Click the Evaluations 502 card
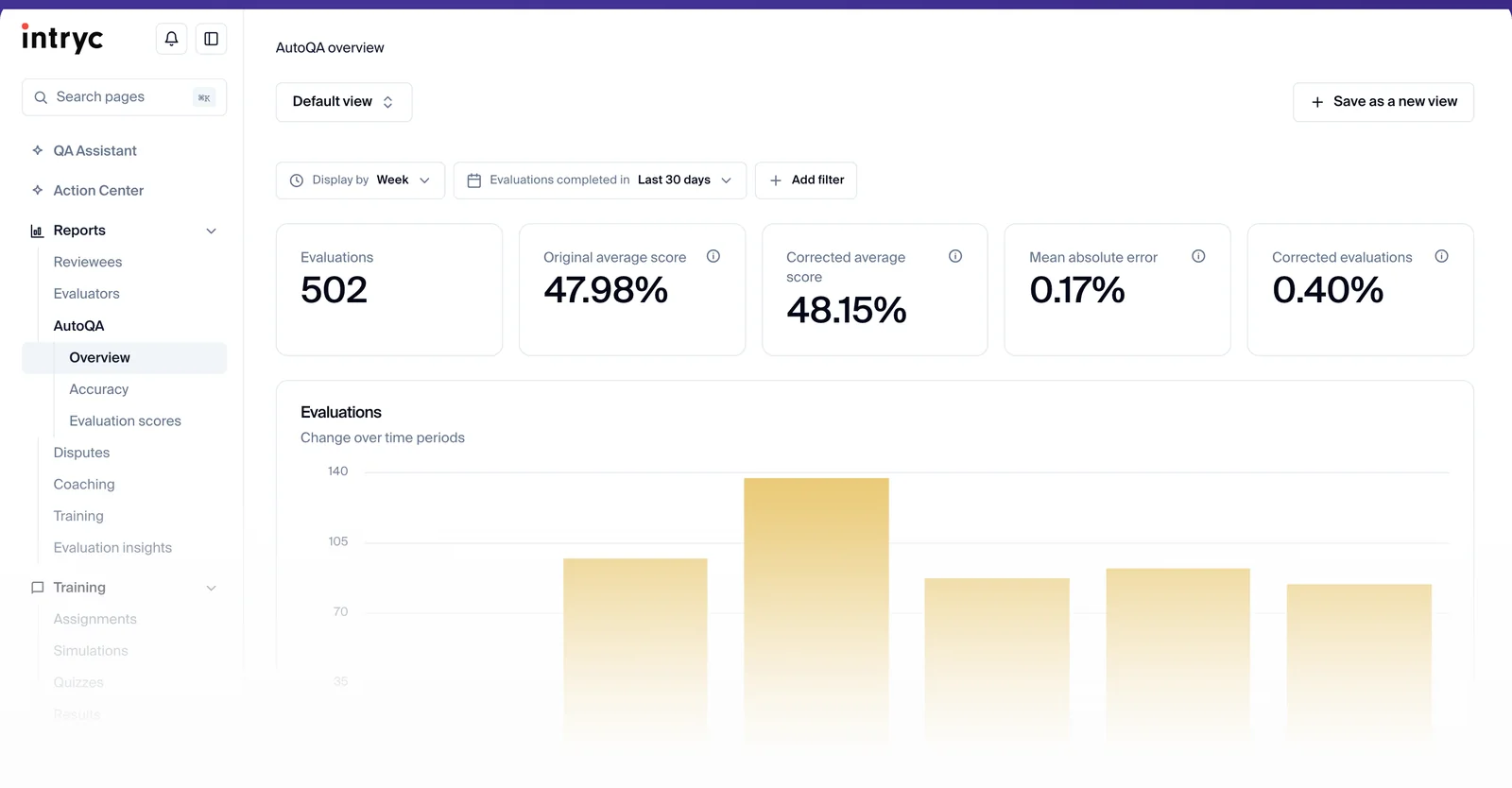Screen dimensions: 1512x788 [x=389, y=289]
